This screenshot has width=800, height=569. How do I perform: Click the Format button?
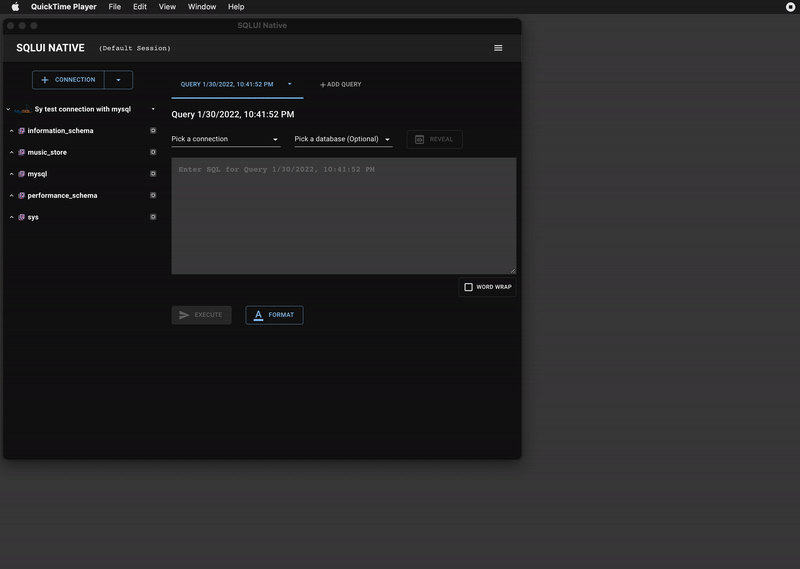tap(274, 315)
